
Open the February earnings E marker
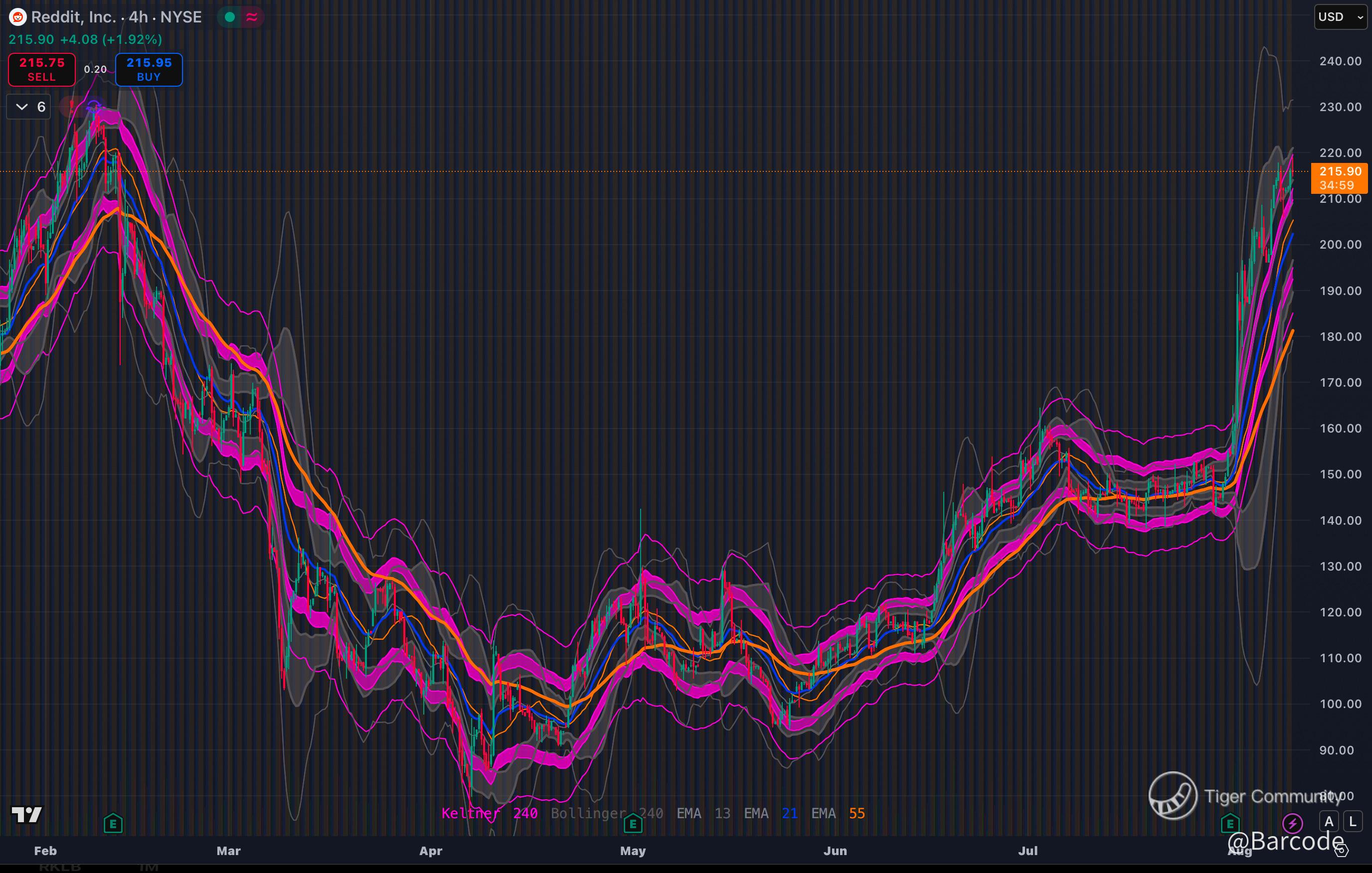point(113,823)
